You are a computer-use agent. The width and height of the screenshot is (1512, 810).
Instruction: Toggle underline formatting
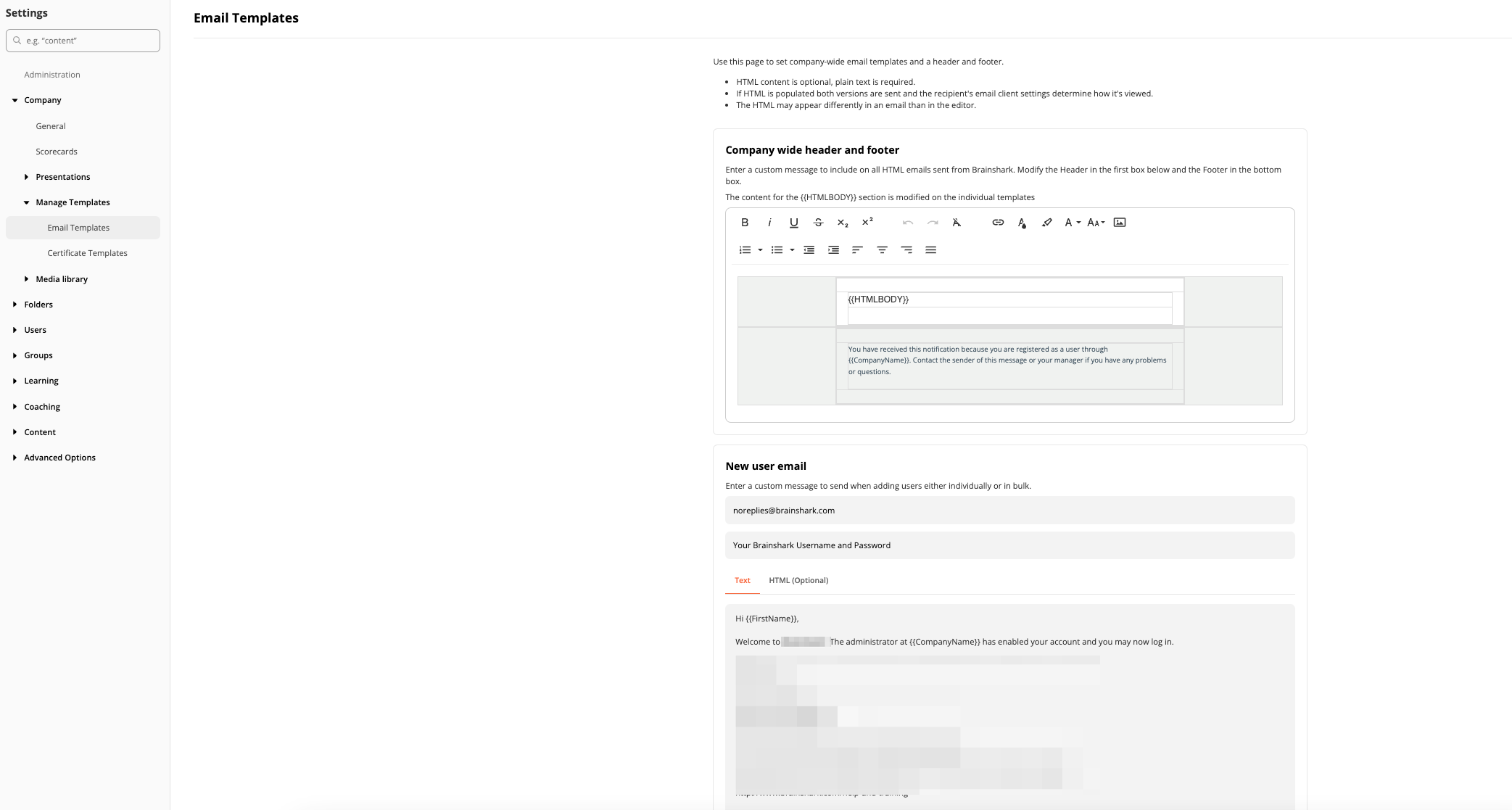(x=793, y=223)
